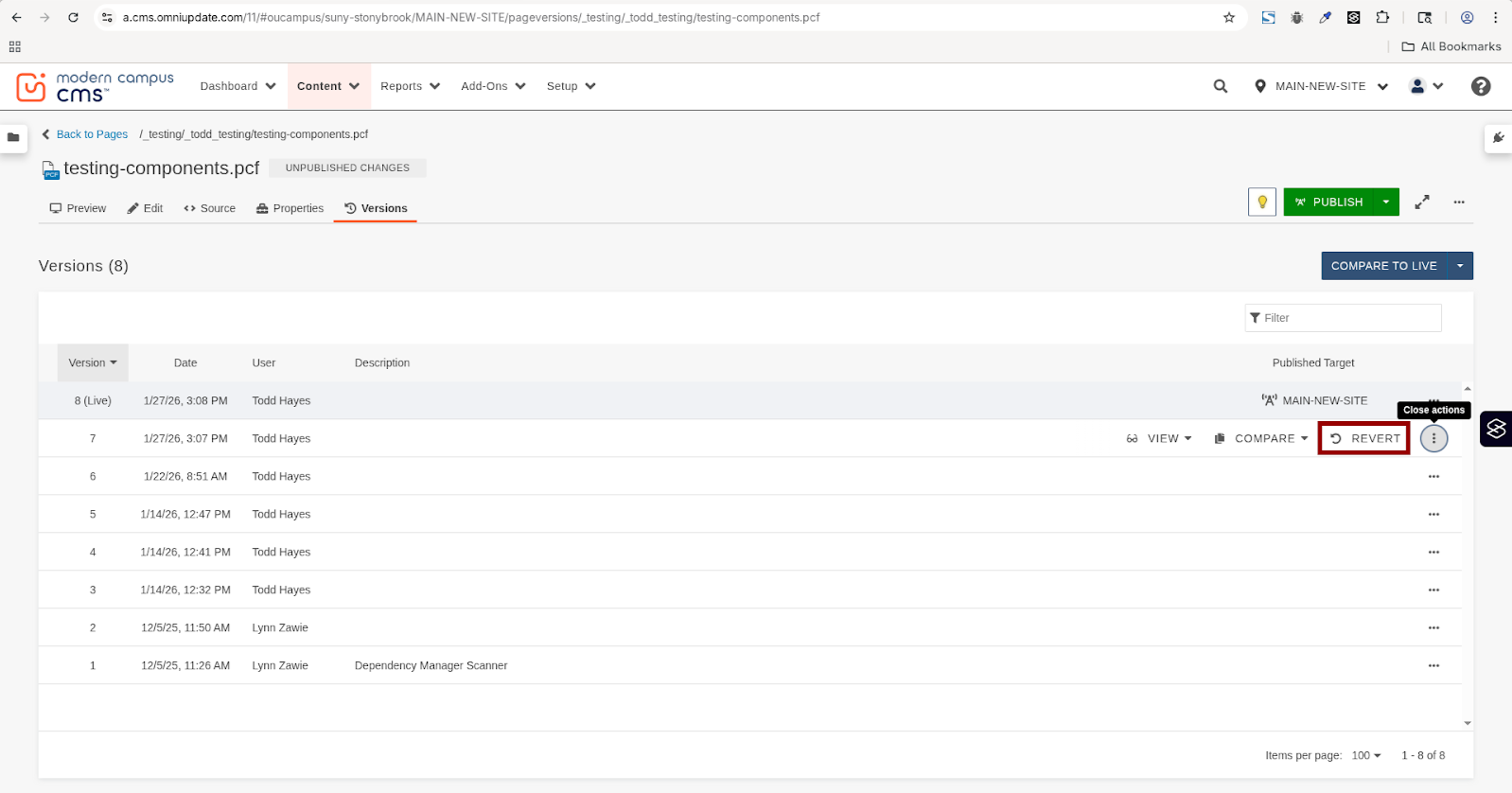Change items per page 100 dropdown
Viewport: 1512px width, 793px height.
(x=1366, y=755)
